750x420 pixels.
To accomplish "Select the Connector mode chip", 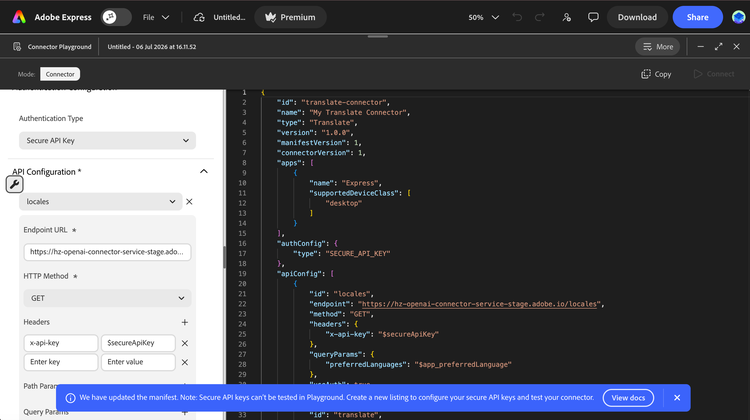I will coord(60,74).
